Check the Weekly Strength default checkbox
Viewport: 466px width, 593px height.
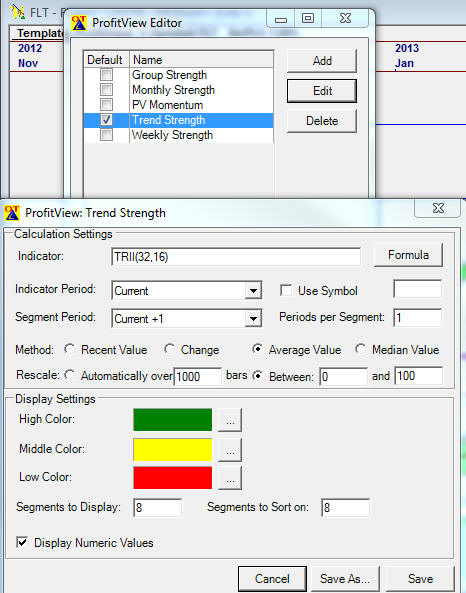107,135
